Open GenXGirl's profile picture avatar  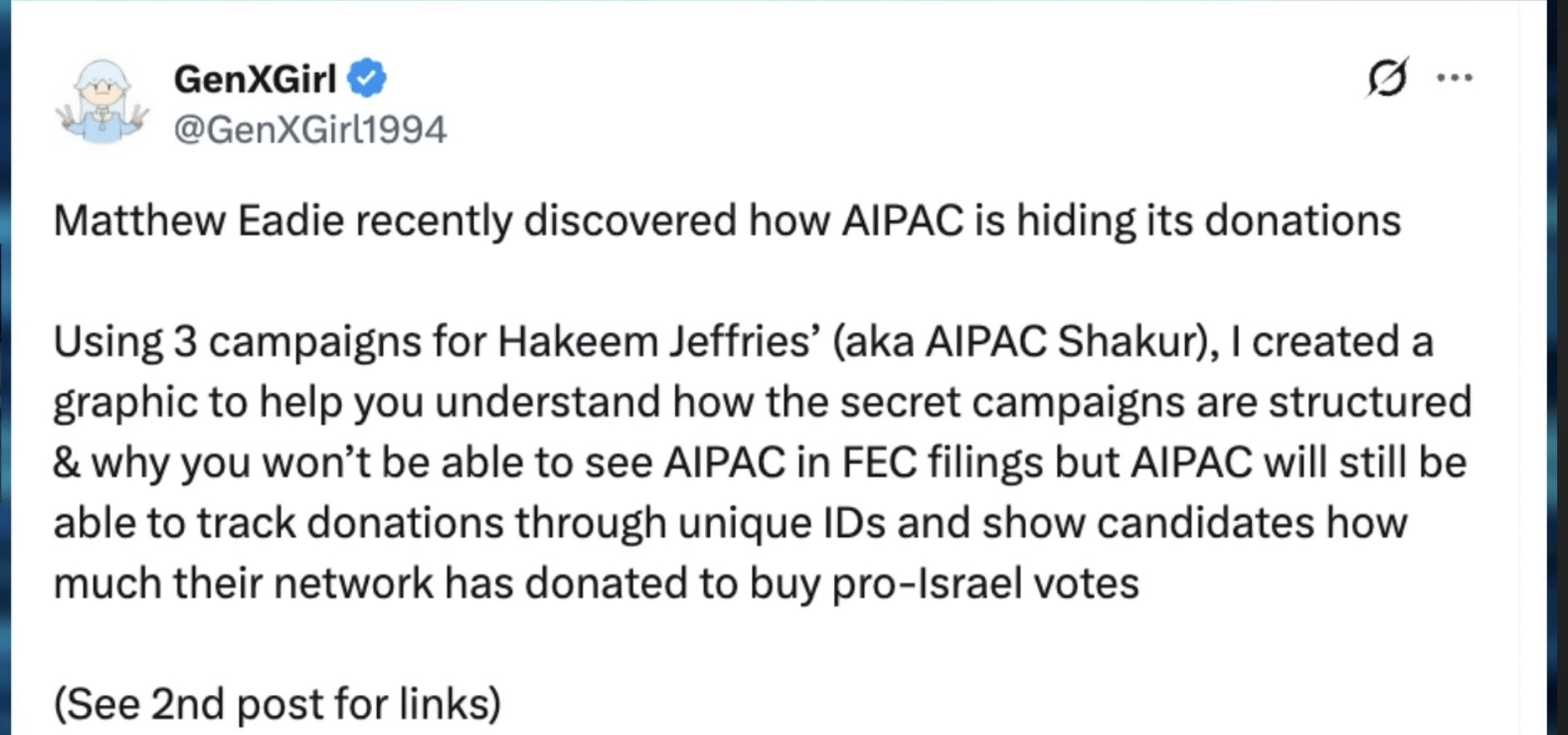click(102, 103)
